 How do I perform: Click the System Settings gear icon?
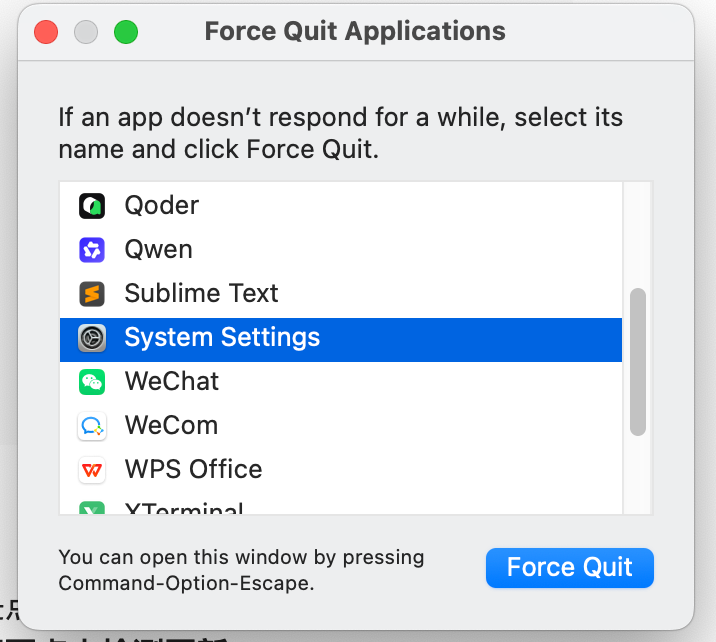[92, 338]
